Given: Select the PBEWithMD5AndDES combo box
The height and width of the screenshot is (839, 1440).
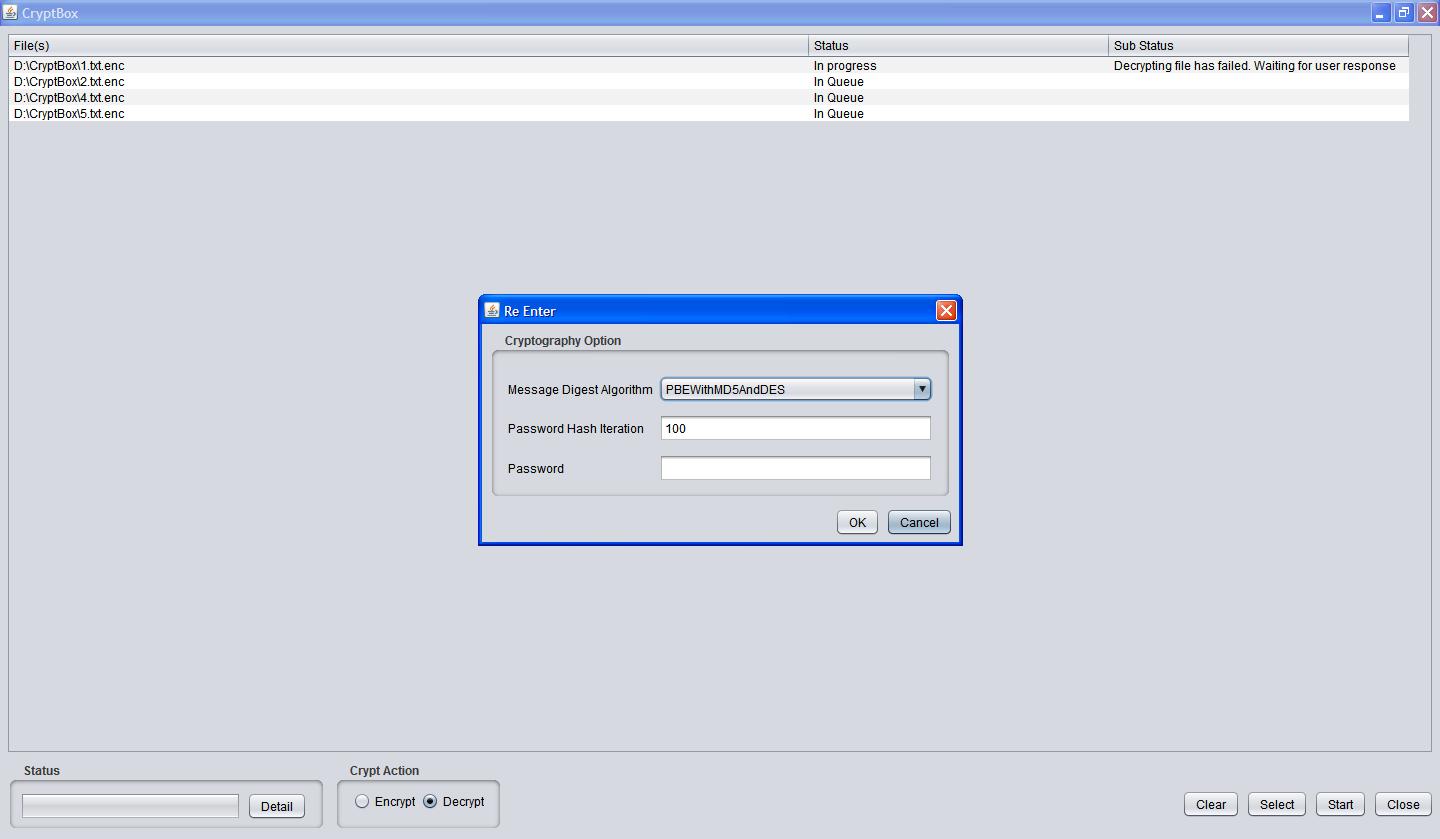Looking at the screenshot, I should [x=796, y=389].
